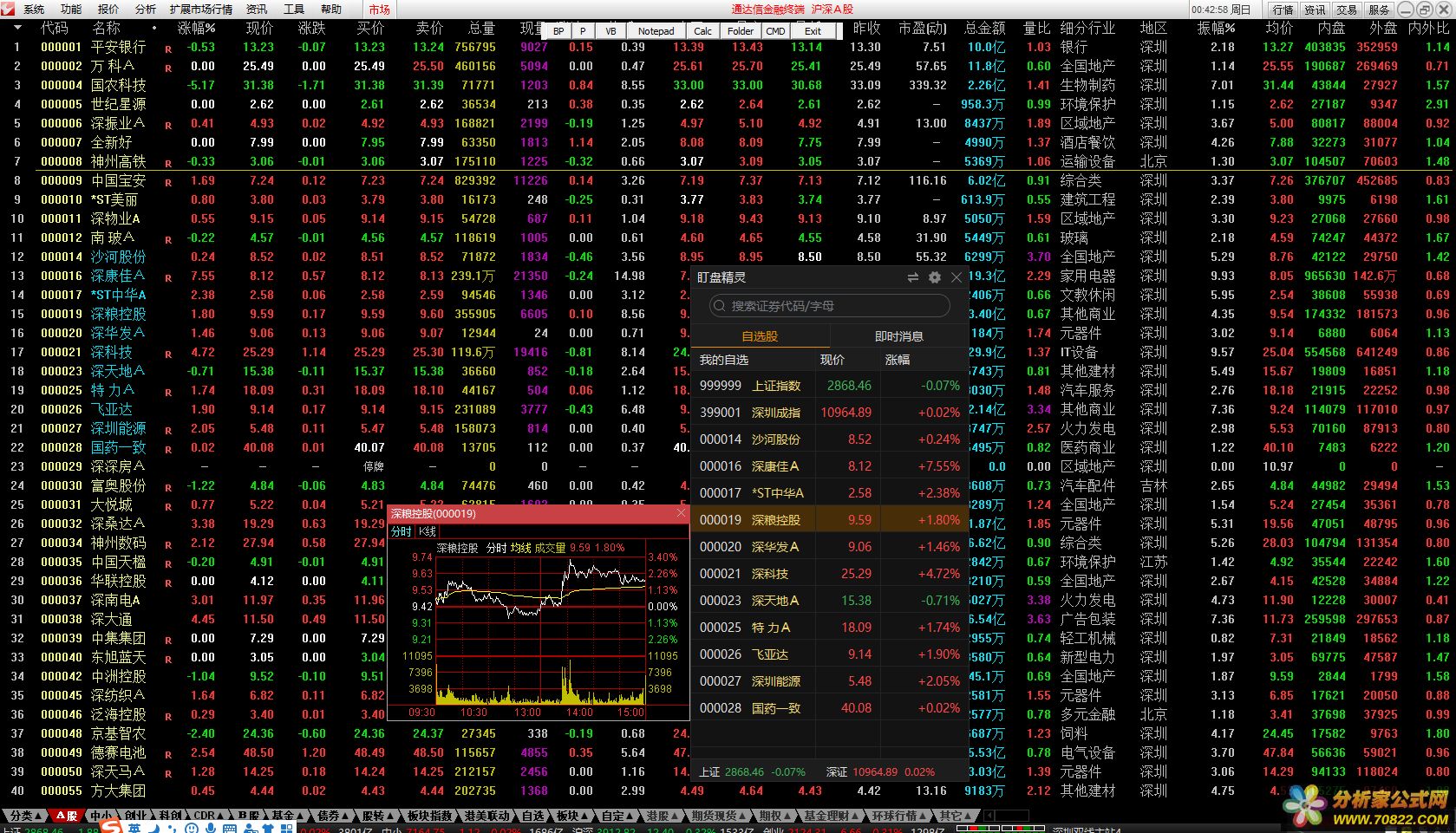Click Sogou skin shirt icon
1456x833 pixels.
click(x=268, y=828)
